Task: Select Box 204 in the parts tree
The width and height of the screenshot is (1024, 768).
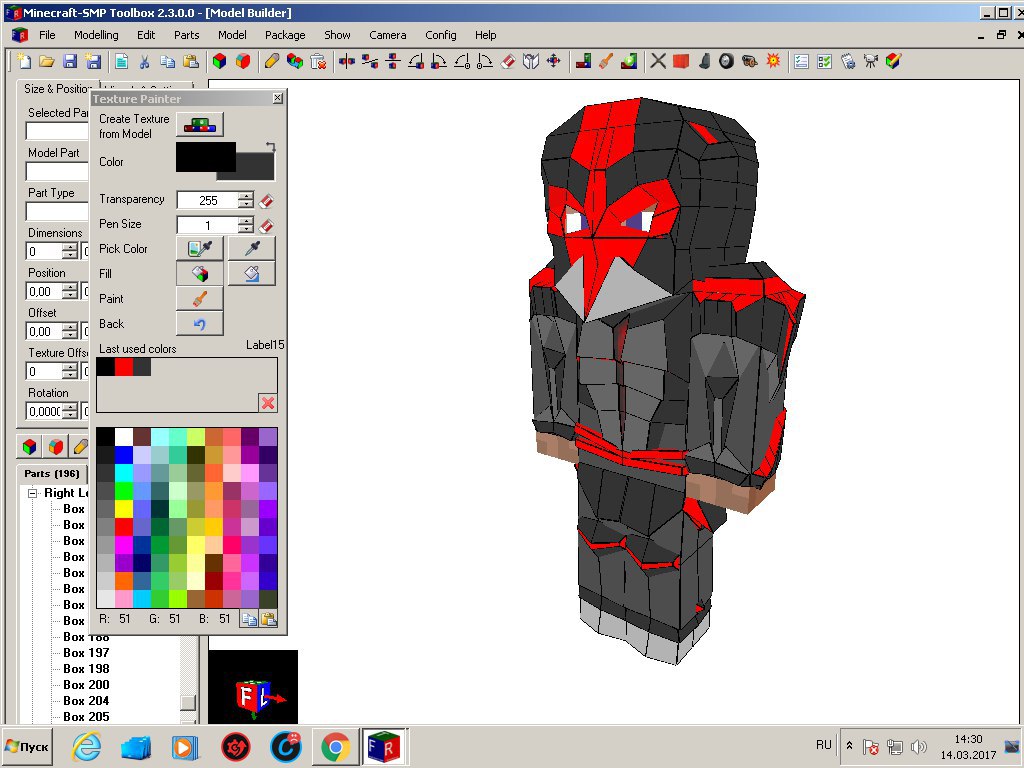Action: 86,701
